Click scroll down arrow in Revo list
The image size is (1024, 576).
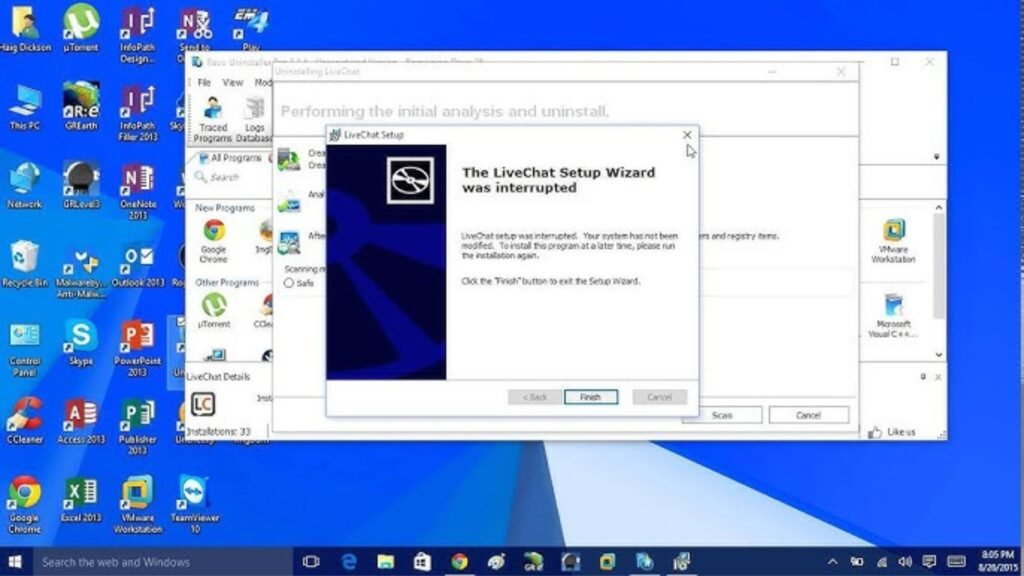pyautogui.click(x=938, y=355)
